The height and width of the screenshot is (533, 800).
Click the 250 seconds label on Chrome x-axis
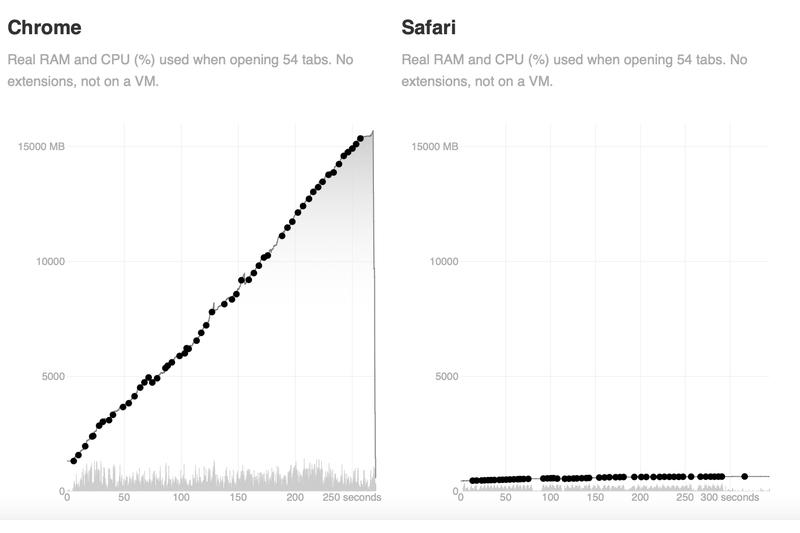(351, 497)
